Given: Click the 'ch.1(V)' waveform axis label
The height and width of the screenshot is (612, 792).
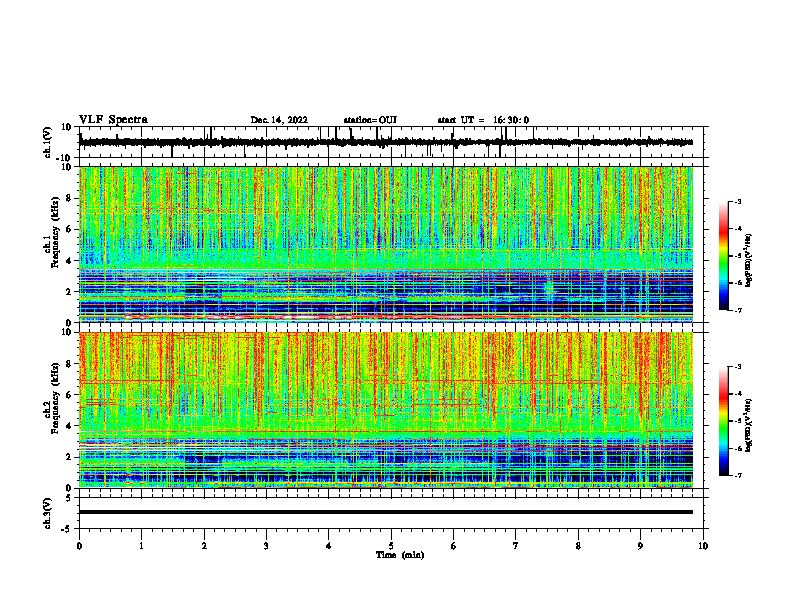Looking at the screenshot, I should click(x=47, y=142).
